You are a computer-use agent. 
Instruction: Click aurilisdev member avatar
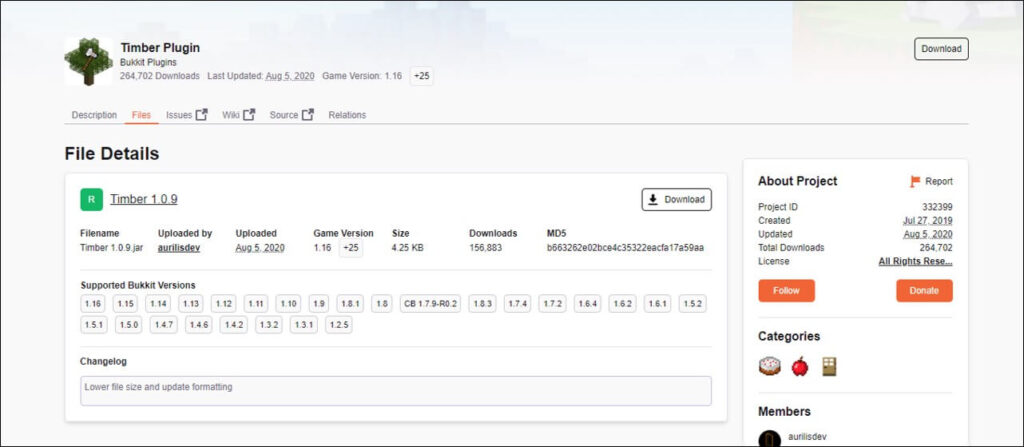coord(769,439)
